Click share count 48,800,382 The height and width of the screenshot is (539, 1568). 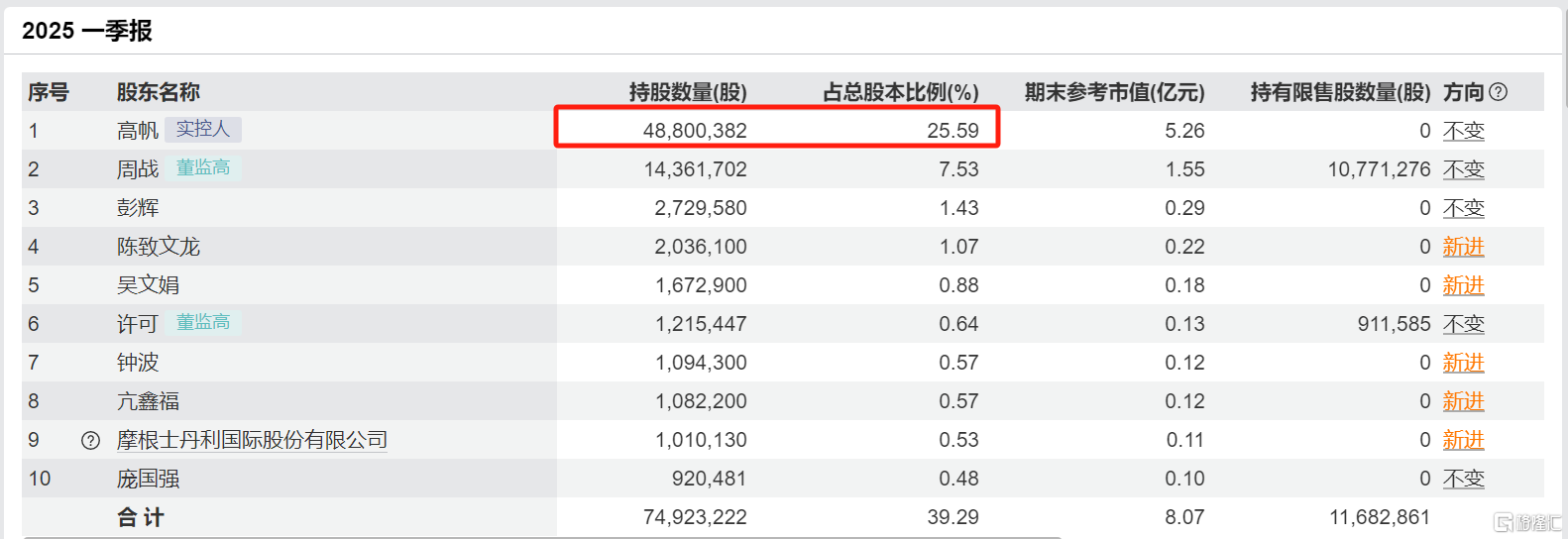click(695, 131)
